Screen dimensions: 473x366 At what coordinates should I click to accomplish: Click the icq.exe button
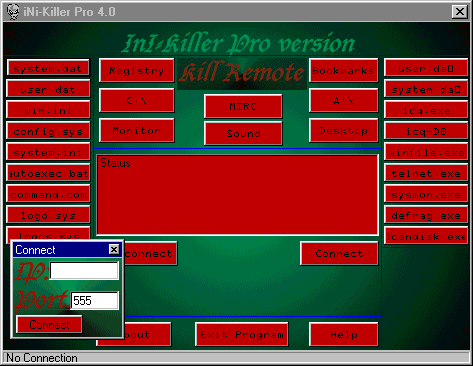(x=426, y=110)
